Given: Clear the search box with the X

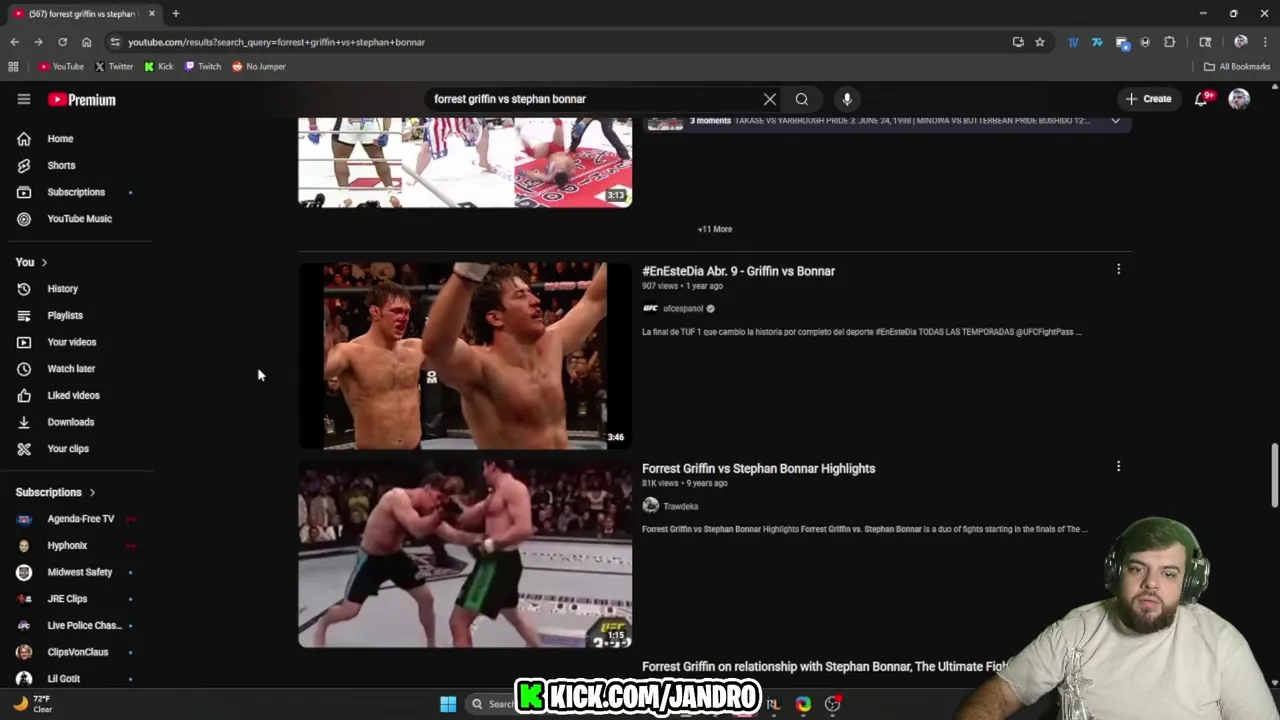Looking at the screenshot, I should [x=770, y=99].
